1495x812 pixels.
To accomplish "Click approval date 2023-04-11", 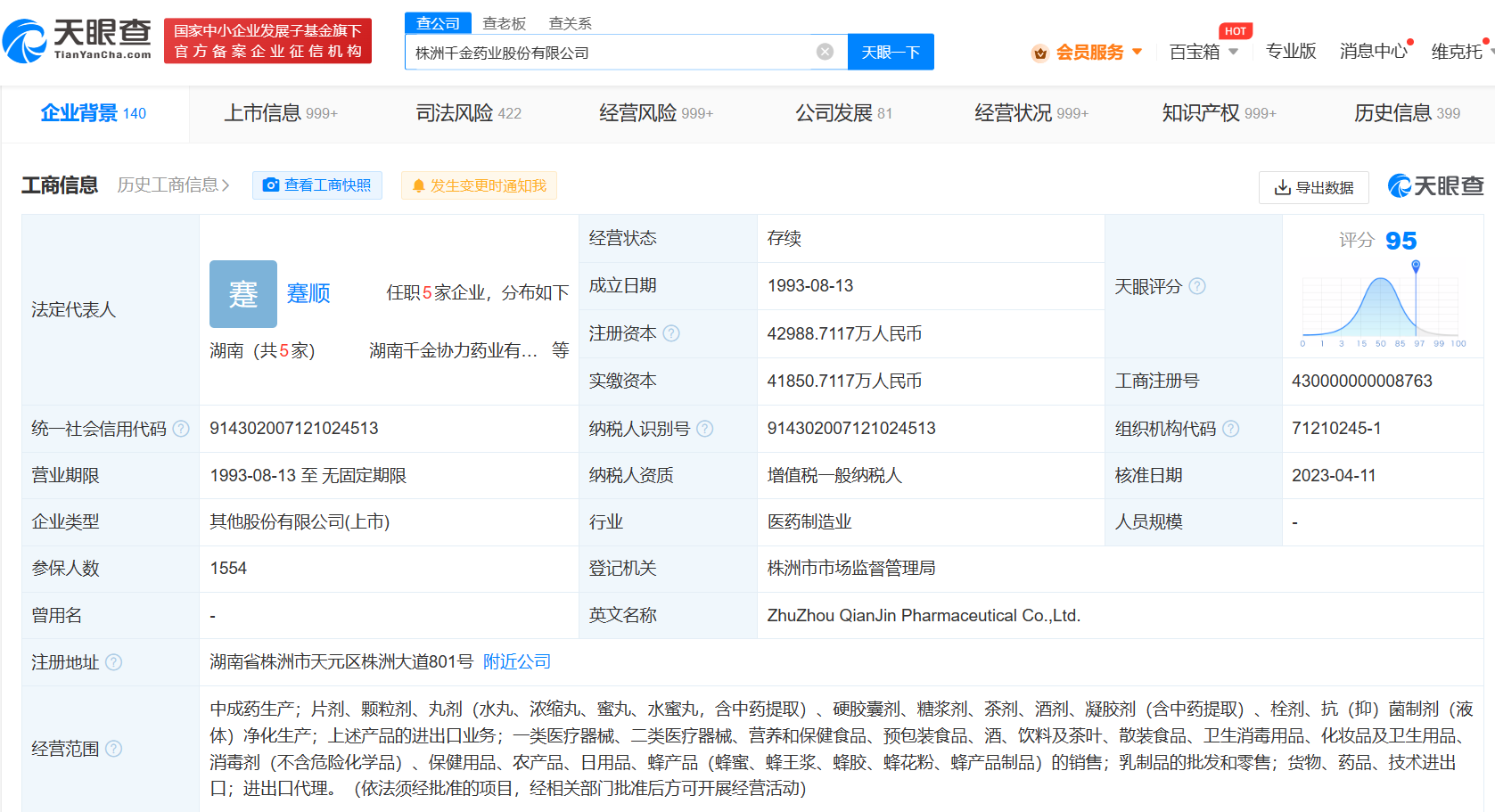I will [x=1334, y=475].
